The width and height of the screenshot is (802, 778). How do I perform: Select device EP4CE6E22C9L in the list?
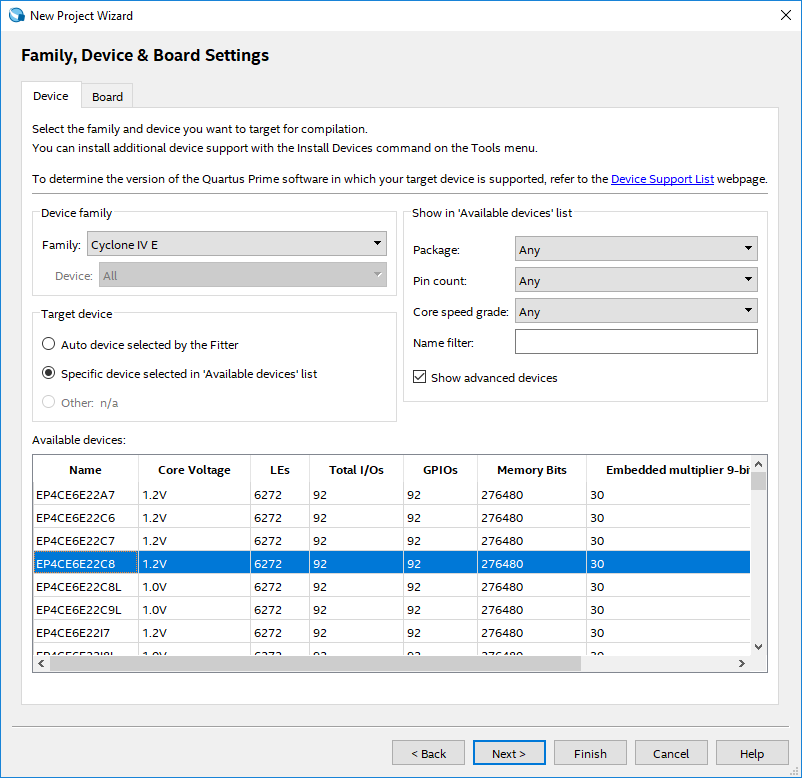point(392,610)
